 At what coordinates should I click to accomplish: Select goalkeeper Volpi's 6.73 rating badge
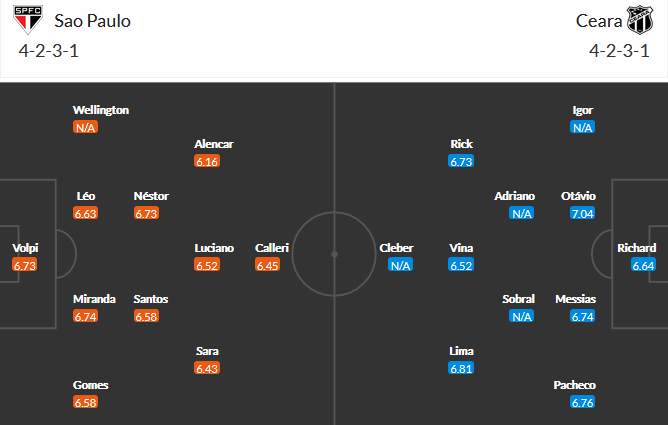click(x=25, y=265)
